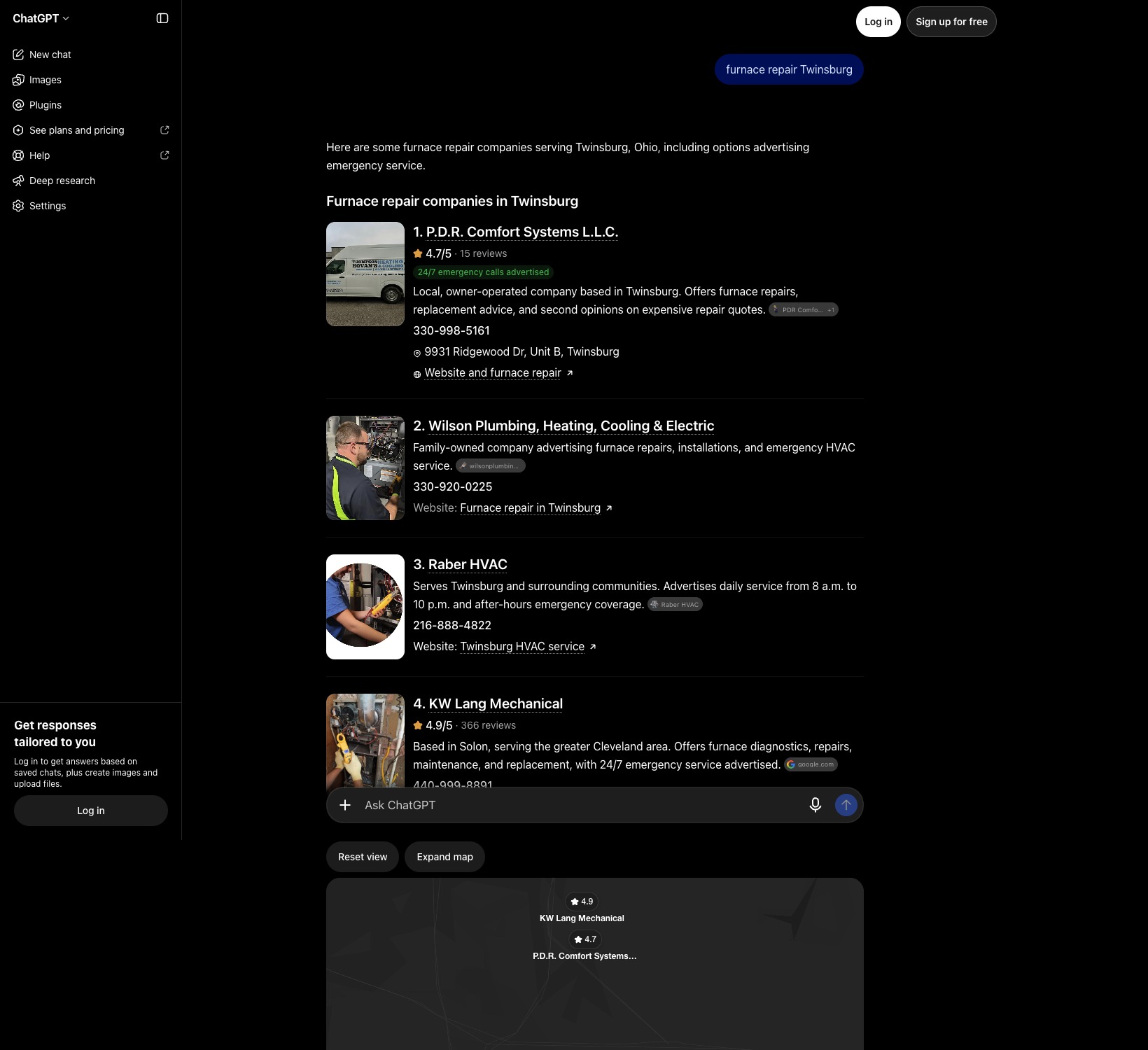This screenshot has height=1050, width=1148.
Task: Click Expand map button
Action: 445,857
